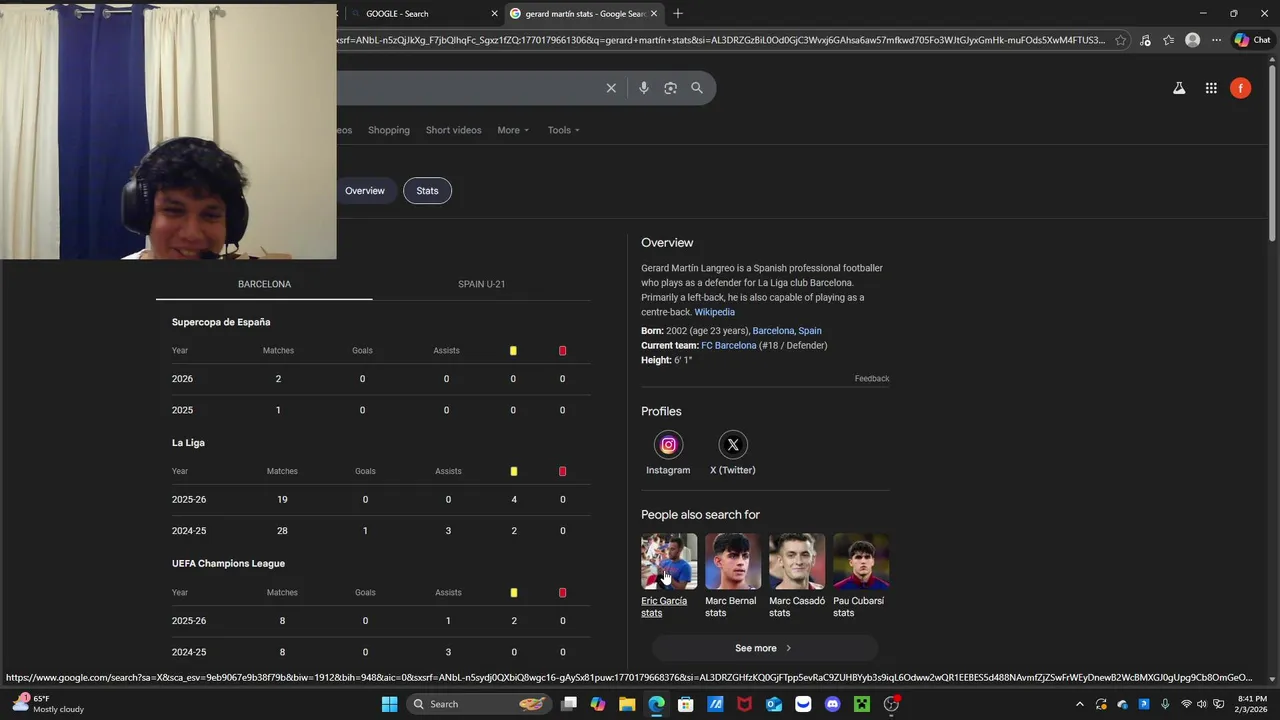Open Microsoft Store from the taskbar
Screen dimensions: 1280x720
point(686,704)
